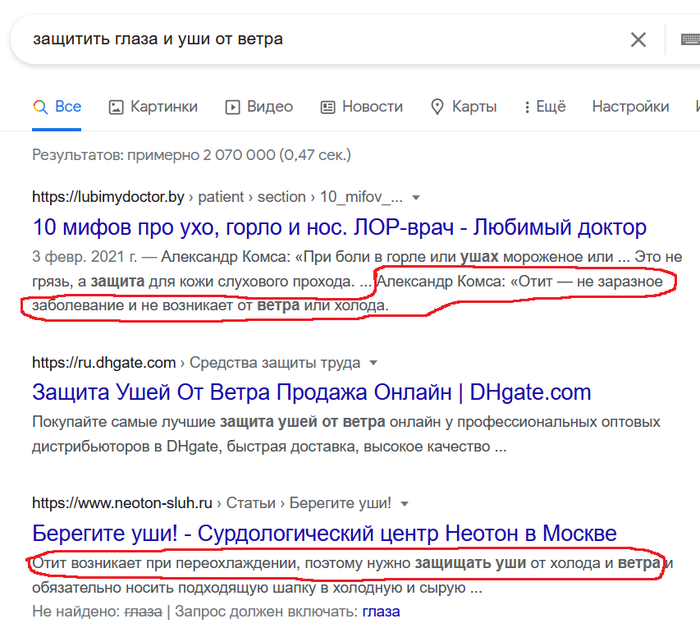
Task: Click the Не найдено: глаза text
Action: [x=97, y=611]
